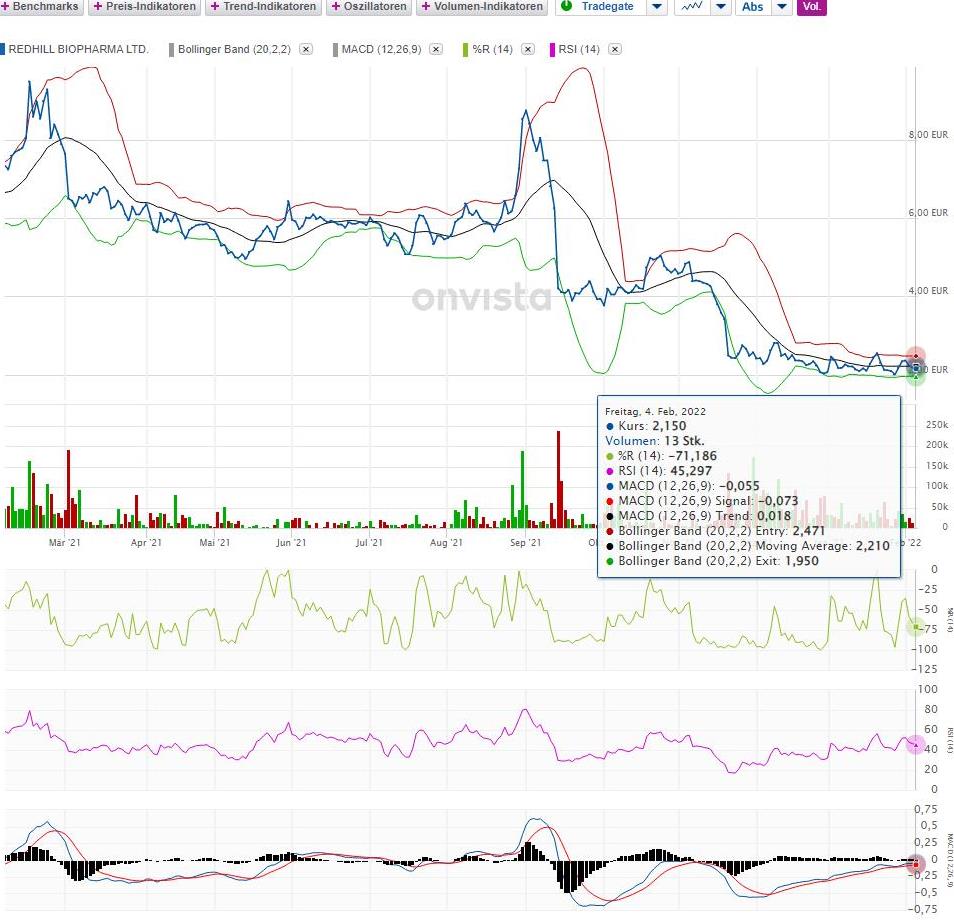Select the line chart type icon
This screenshot has height=922, width=954.
pos(691,7)
